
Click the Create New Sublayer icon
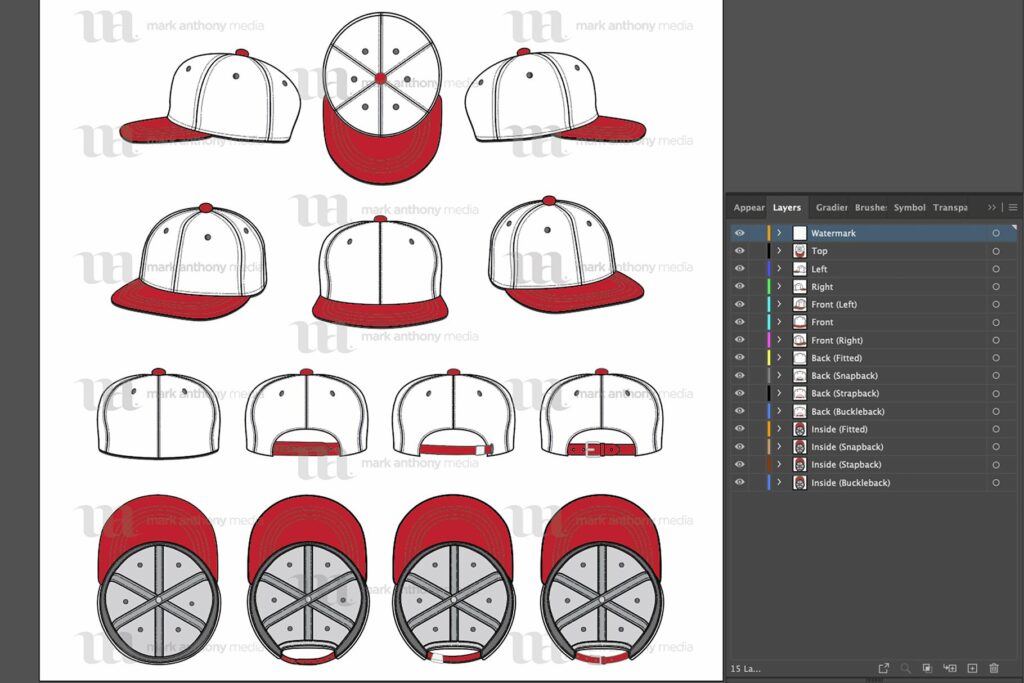tap(948, 667)
